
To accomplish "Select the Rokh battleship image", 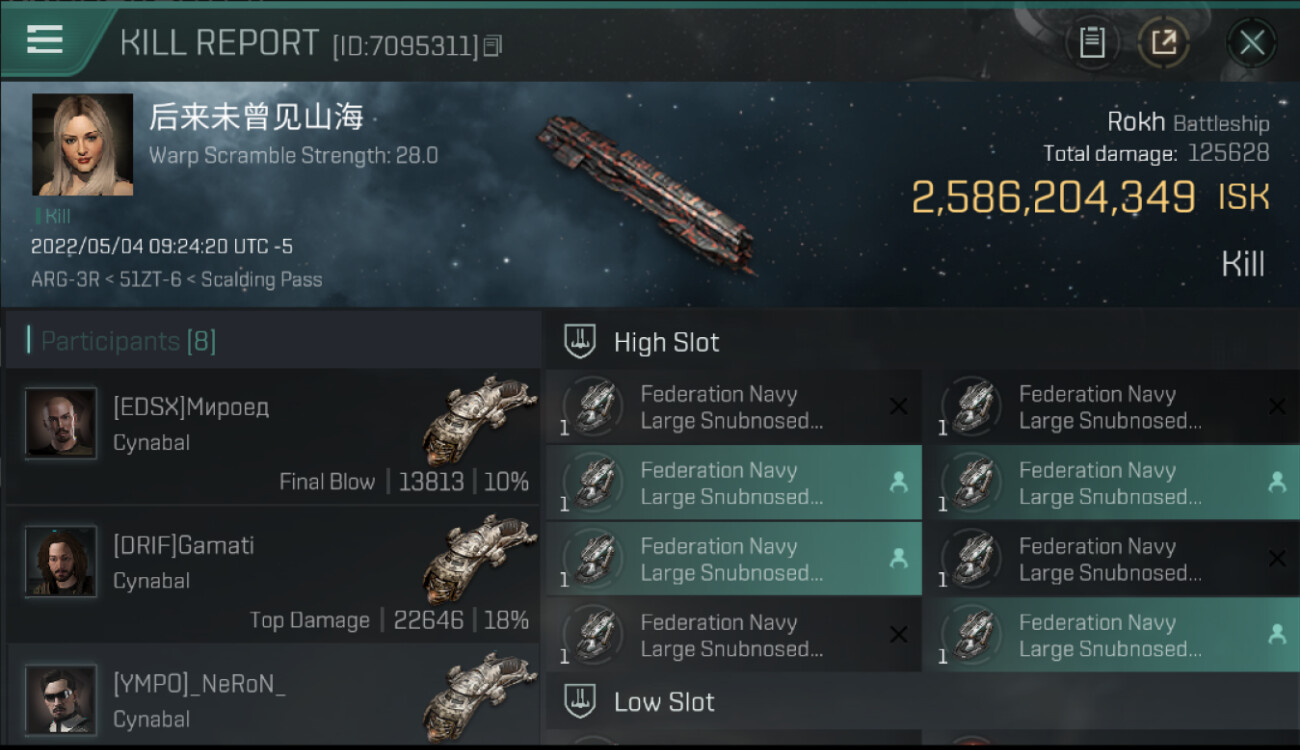I will pos(645,195).
